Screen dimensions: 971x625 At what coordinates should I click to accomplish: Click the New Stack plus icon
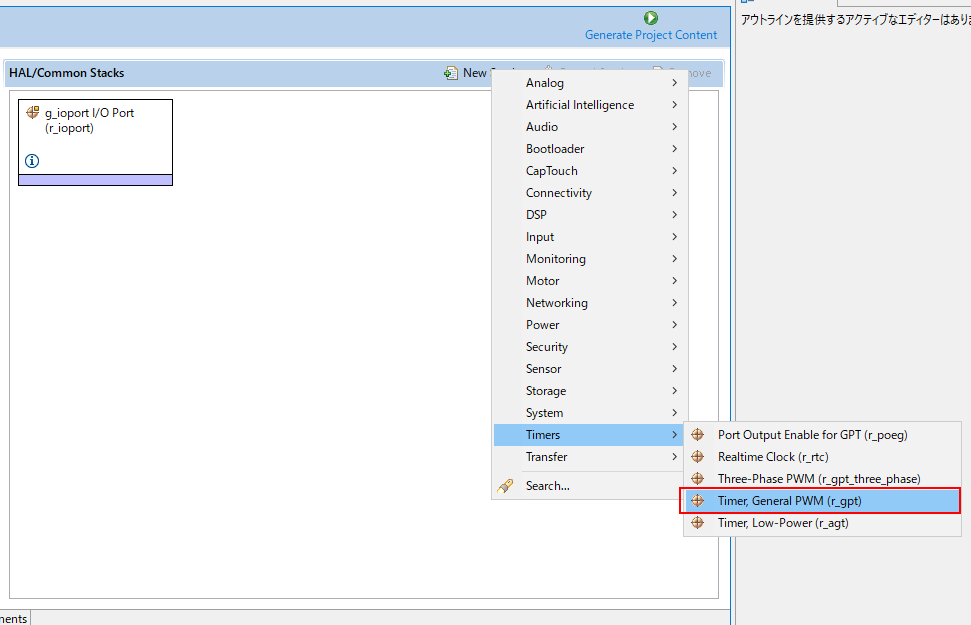pyautogui.click(x=451, y=73)
